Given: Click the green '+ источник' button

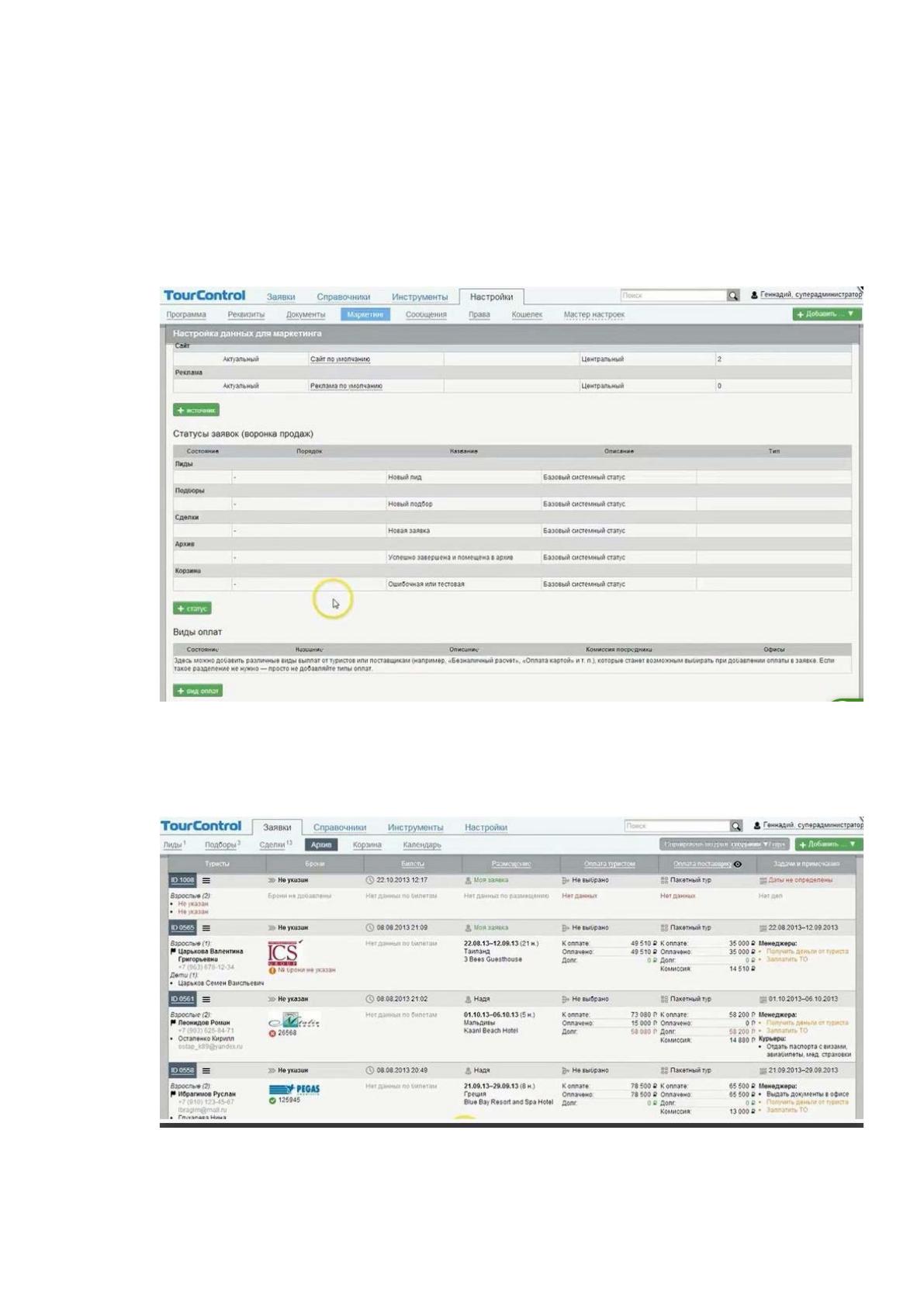Looking at the screenshot, I should pyautogui.click(x=196, y=410).
